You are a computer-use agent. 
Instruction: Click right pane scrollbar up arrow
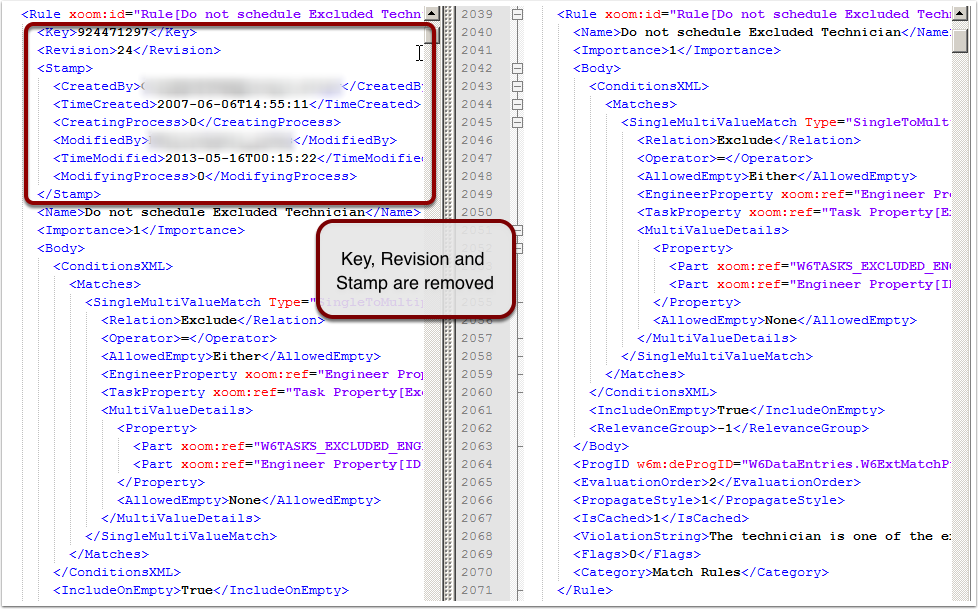(959, 14)
